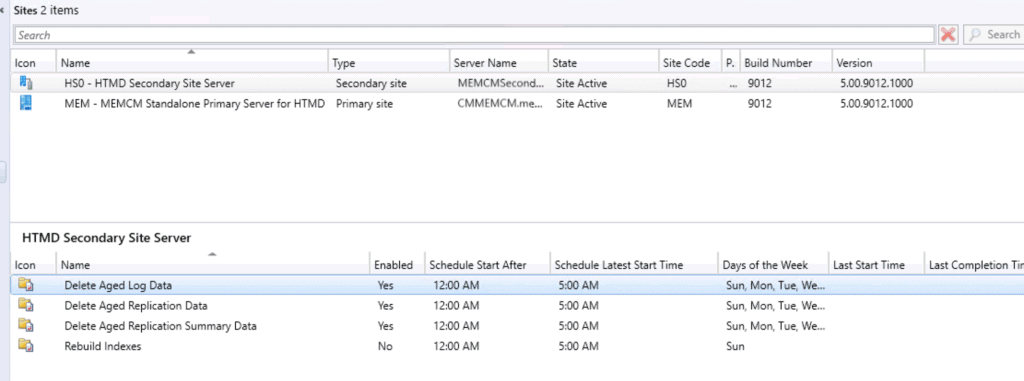
Task: Select Delete Aged Log Data task
Action: point(517,285)
